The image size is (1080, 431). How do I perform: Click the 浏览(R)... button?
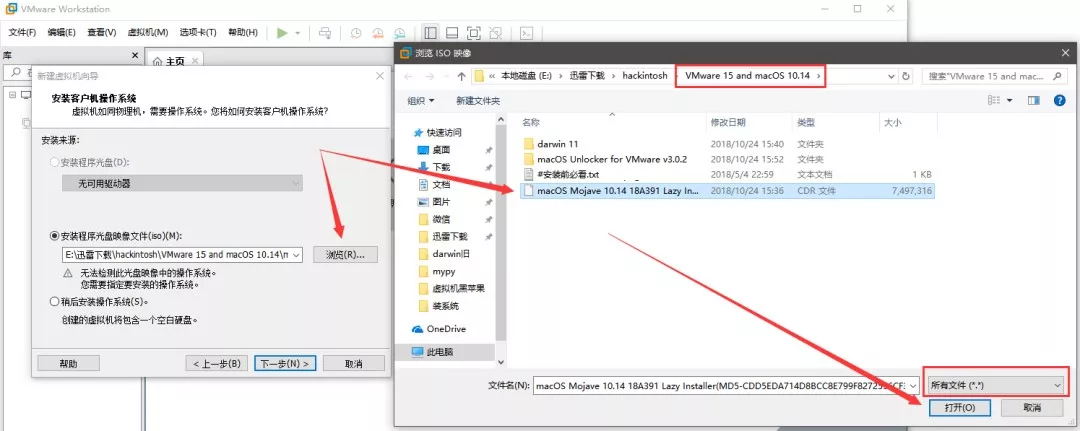(345, 255)
